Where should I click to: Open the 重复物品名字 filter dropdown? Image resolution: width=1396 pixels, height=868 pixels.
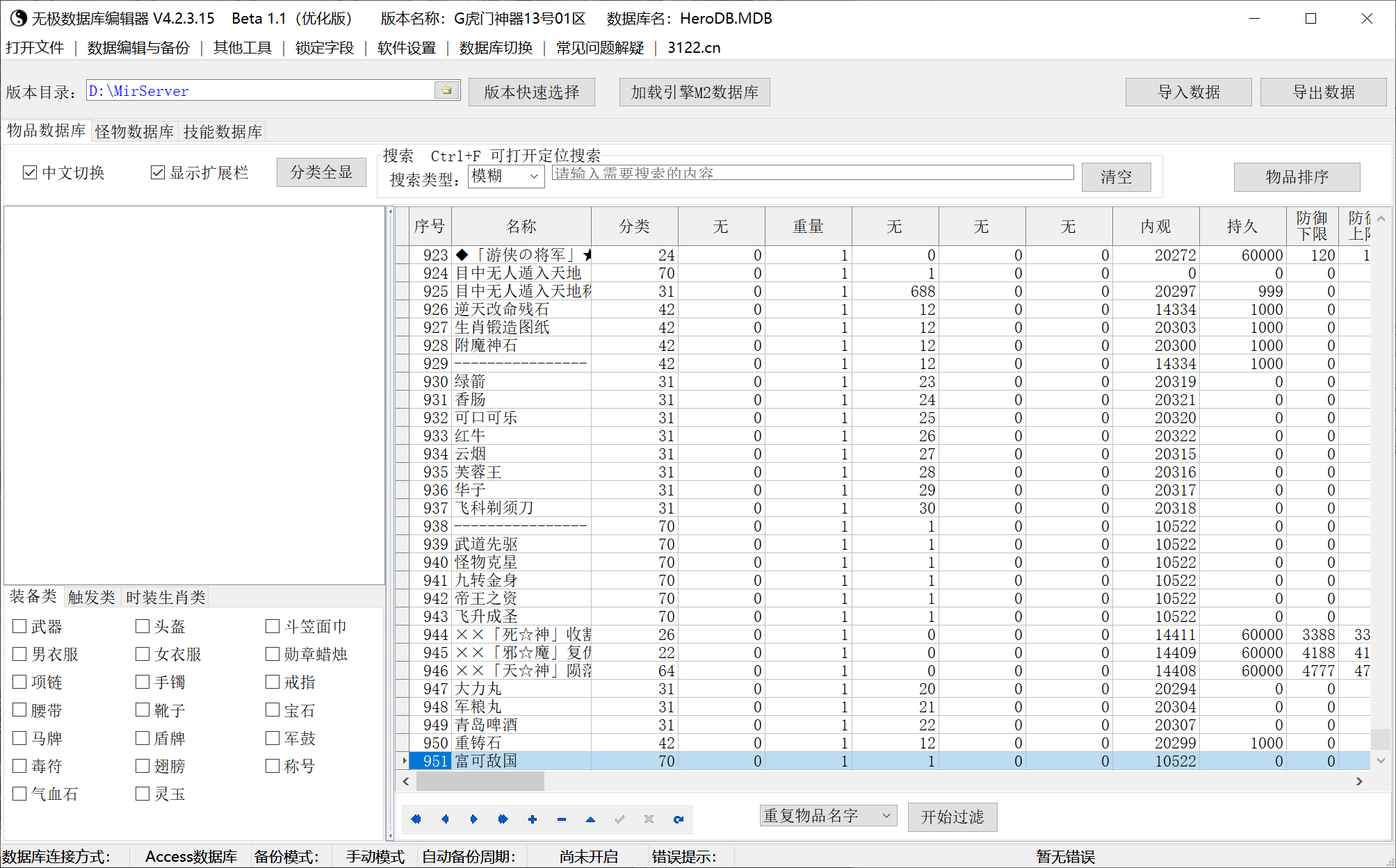coord(828,816)
